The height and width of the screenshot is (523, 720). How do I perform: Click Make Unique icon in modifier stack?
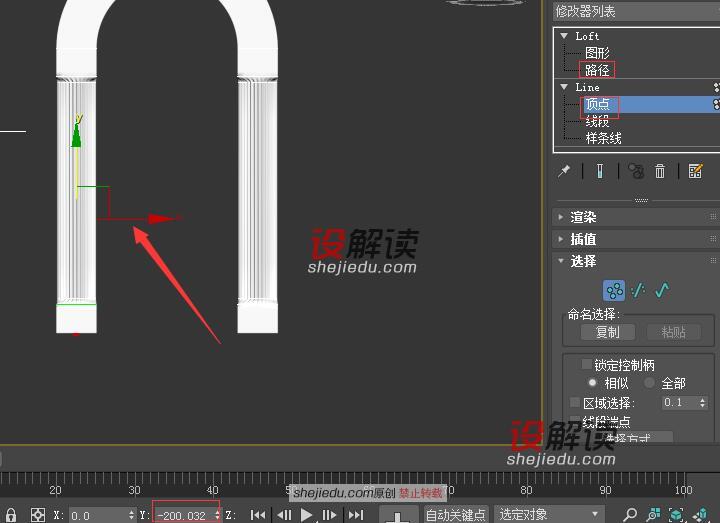pos(636,171)
